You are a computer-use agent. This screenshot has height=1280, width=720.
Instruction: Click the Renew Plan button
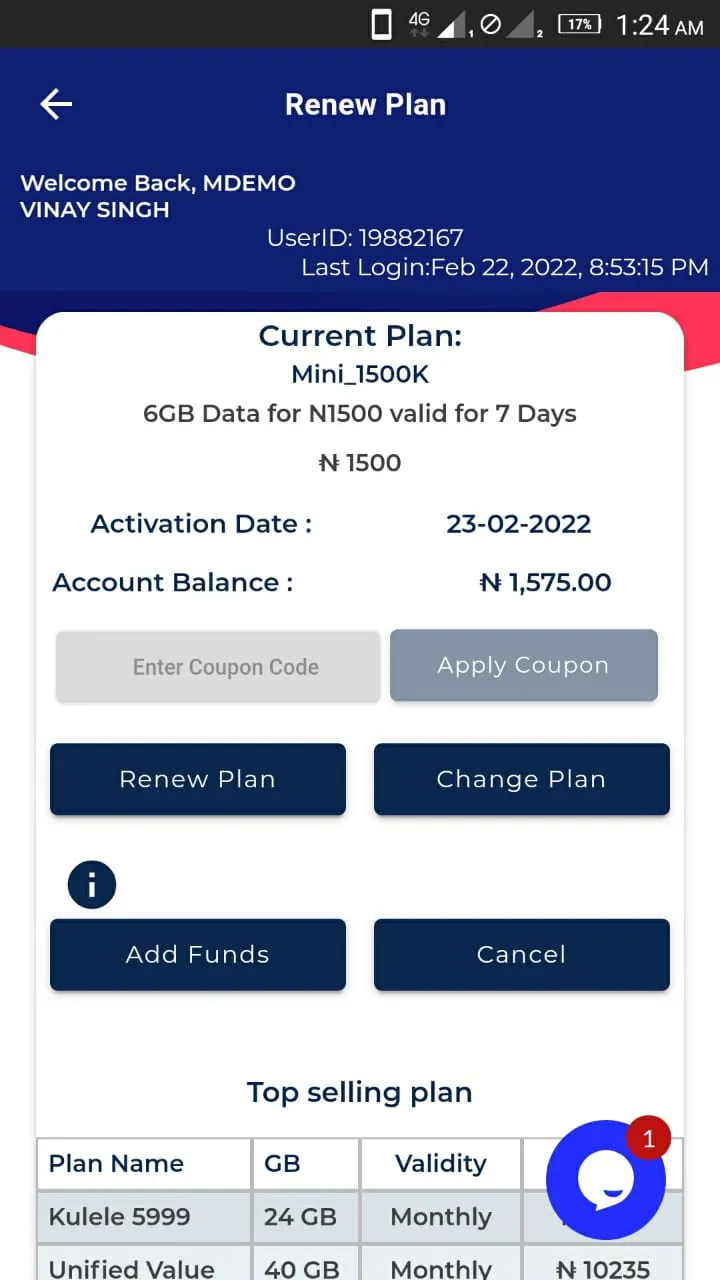click(x=198, y=779)
